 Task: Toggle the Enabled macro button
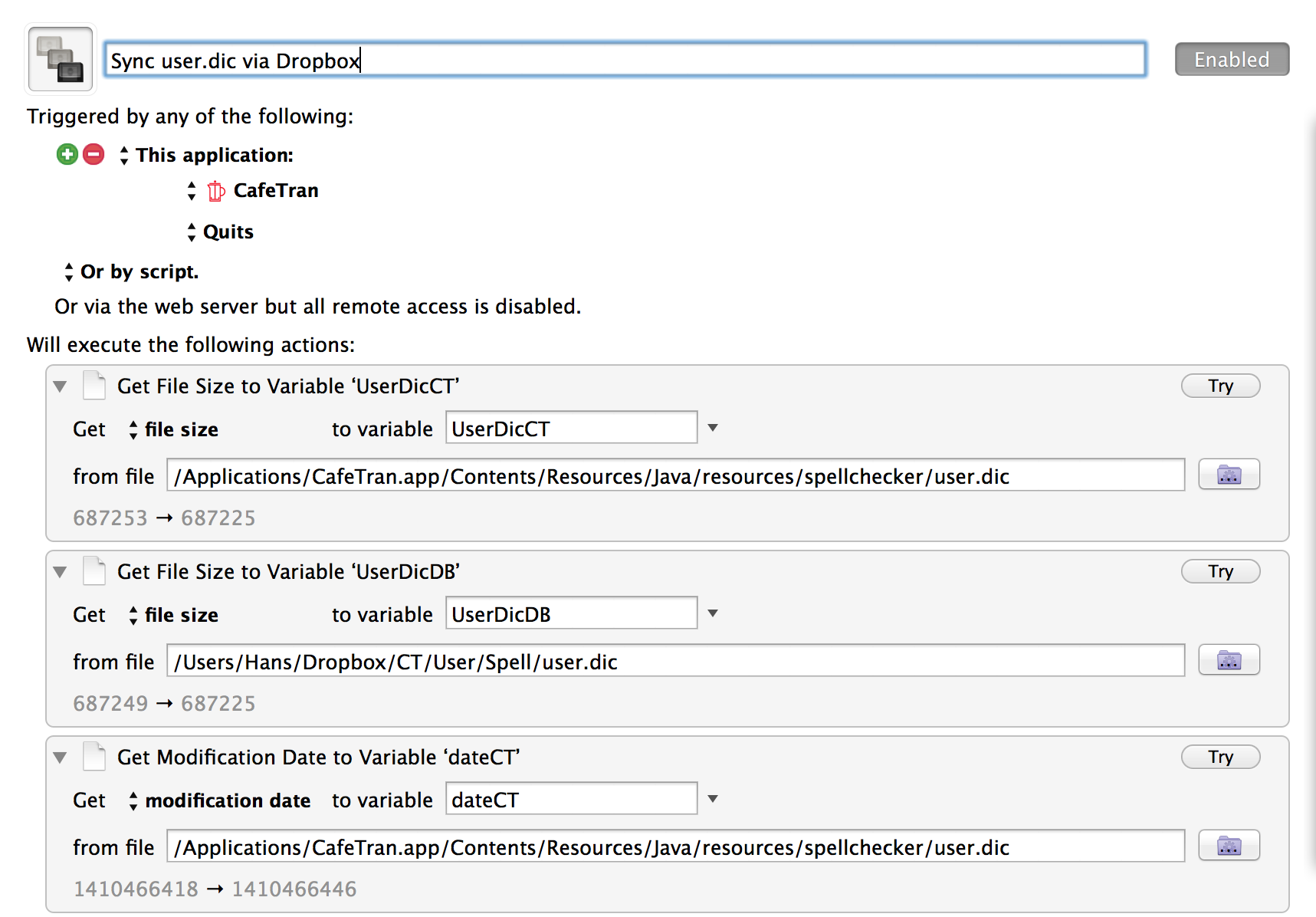pos(1231,60)
